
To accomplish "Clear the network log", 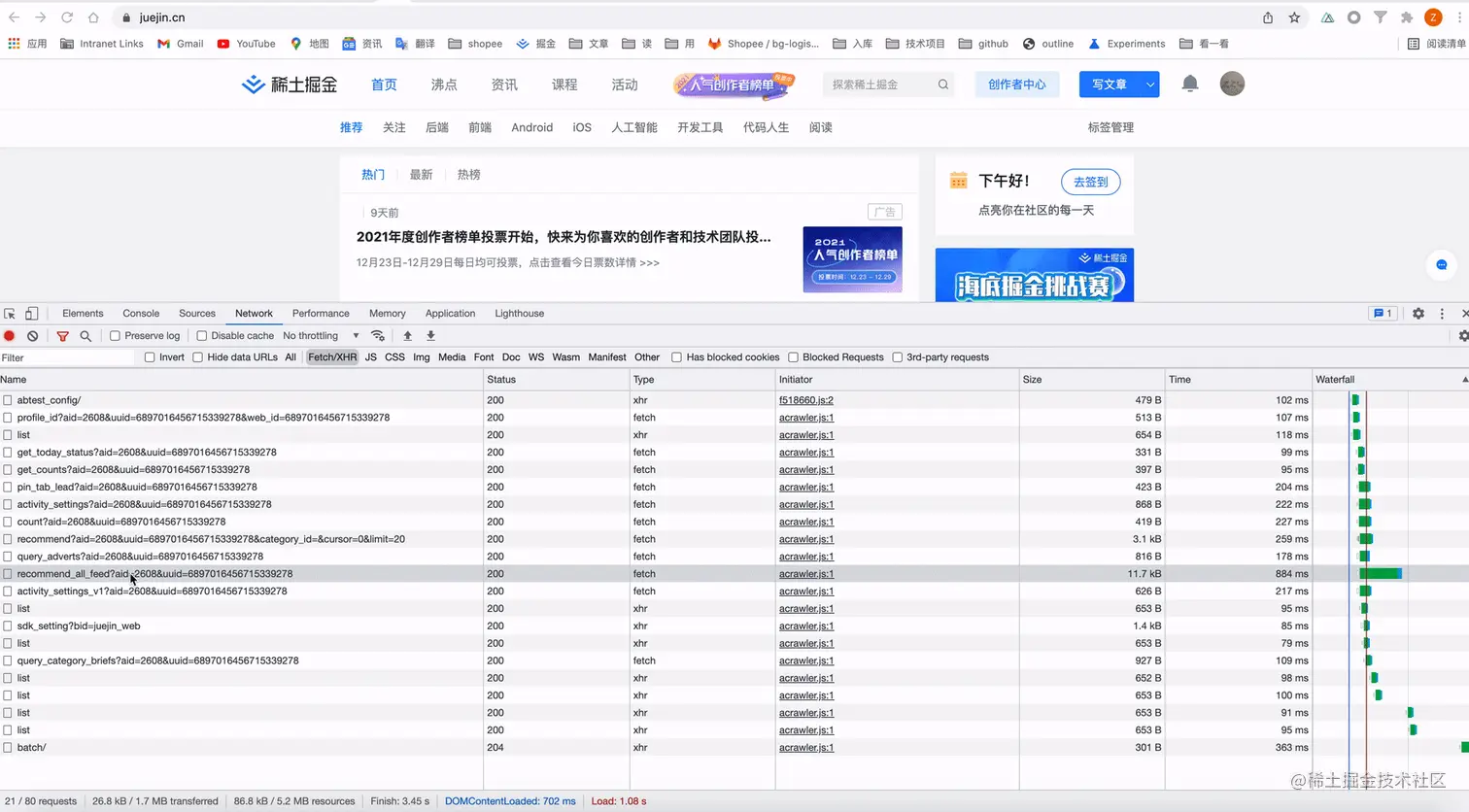I will click(33, 336).
